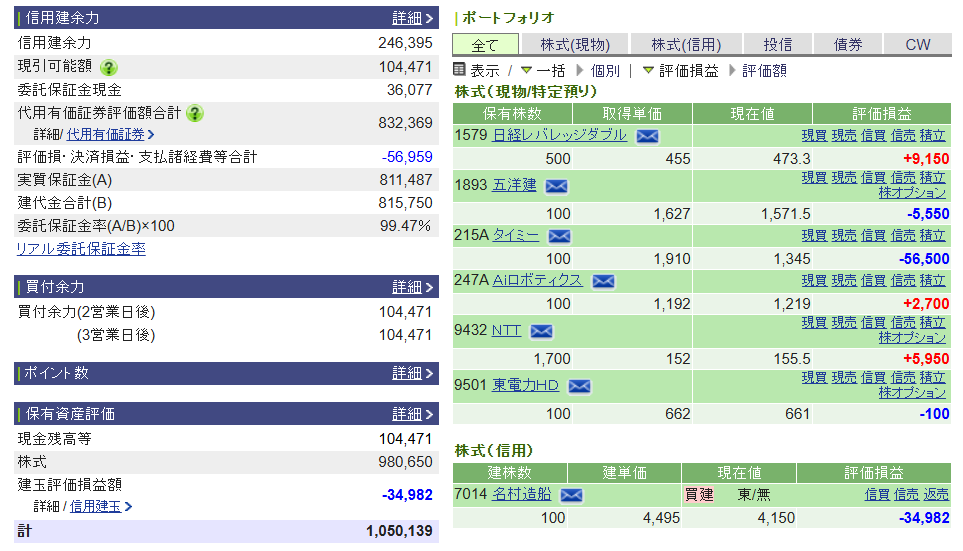Open the 評価損益 sort dropdown
The height and width of the screenshot is (551, 963).
coord(680,71)
